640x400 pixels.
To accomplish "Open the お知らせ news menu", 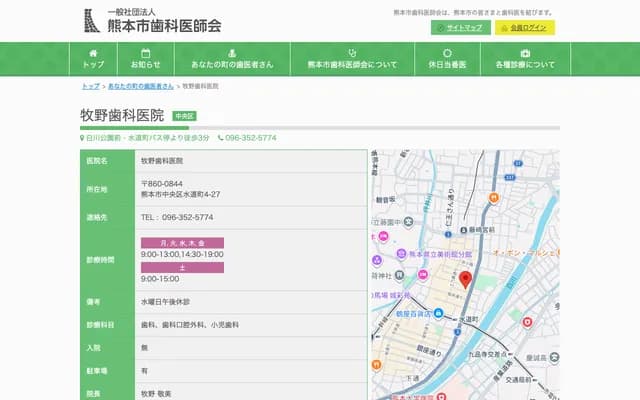I will [x=145, y=59].
